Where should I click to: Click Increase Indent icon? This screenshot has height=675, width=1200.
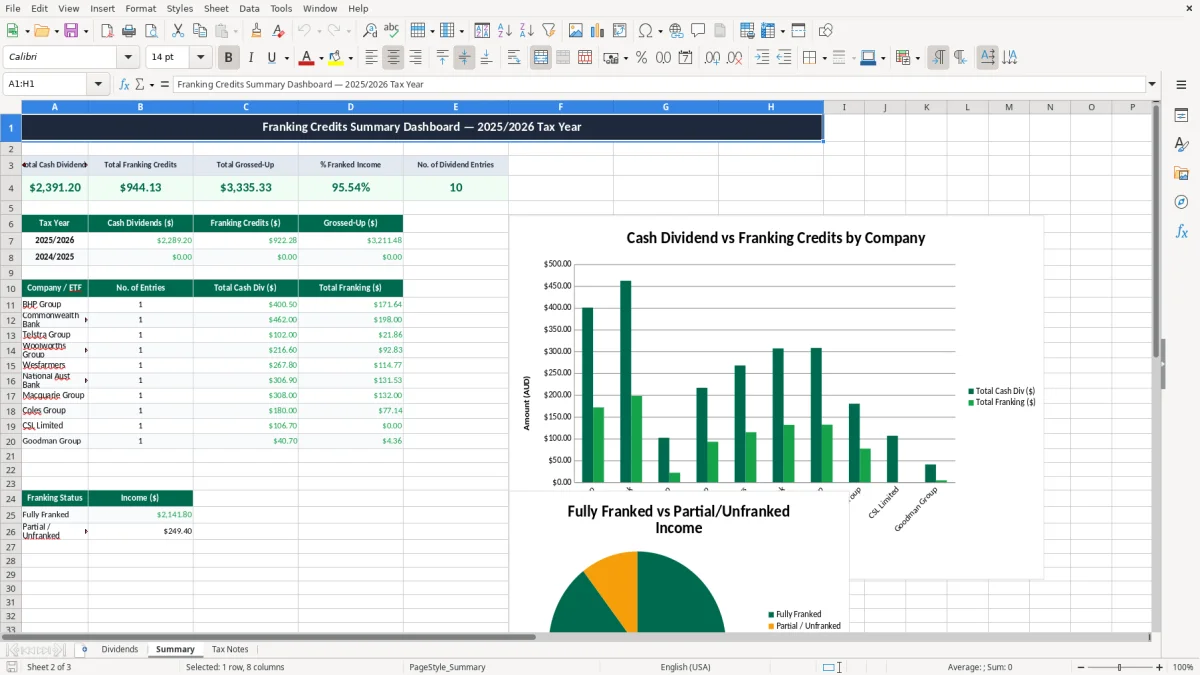(x=763, y=58)
